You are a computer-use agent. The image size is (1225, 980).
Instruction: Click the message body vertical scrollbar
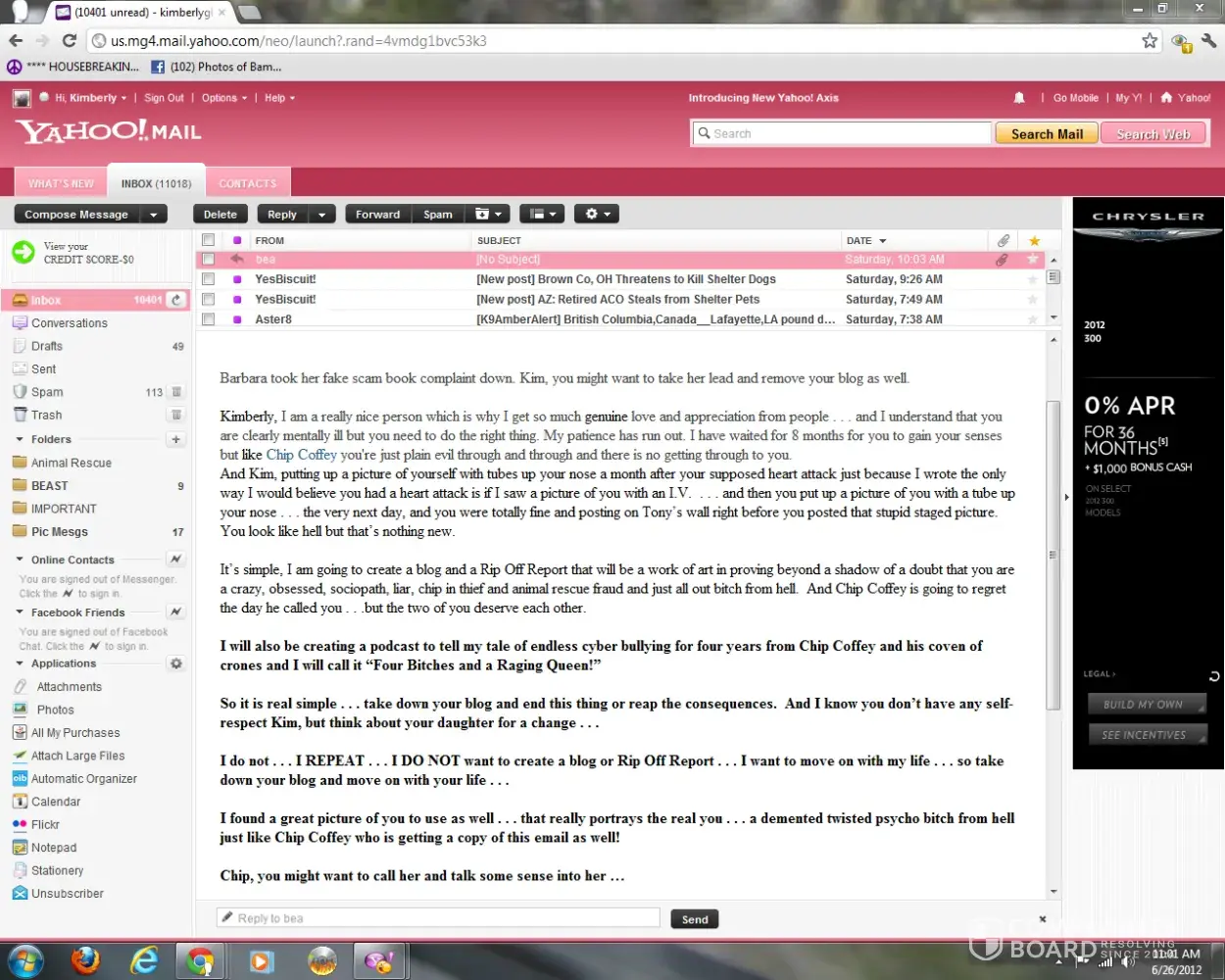(1053, 555)
